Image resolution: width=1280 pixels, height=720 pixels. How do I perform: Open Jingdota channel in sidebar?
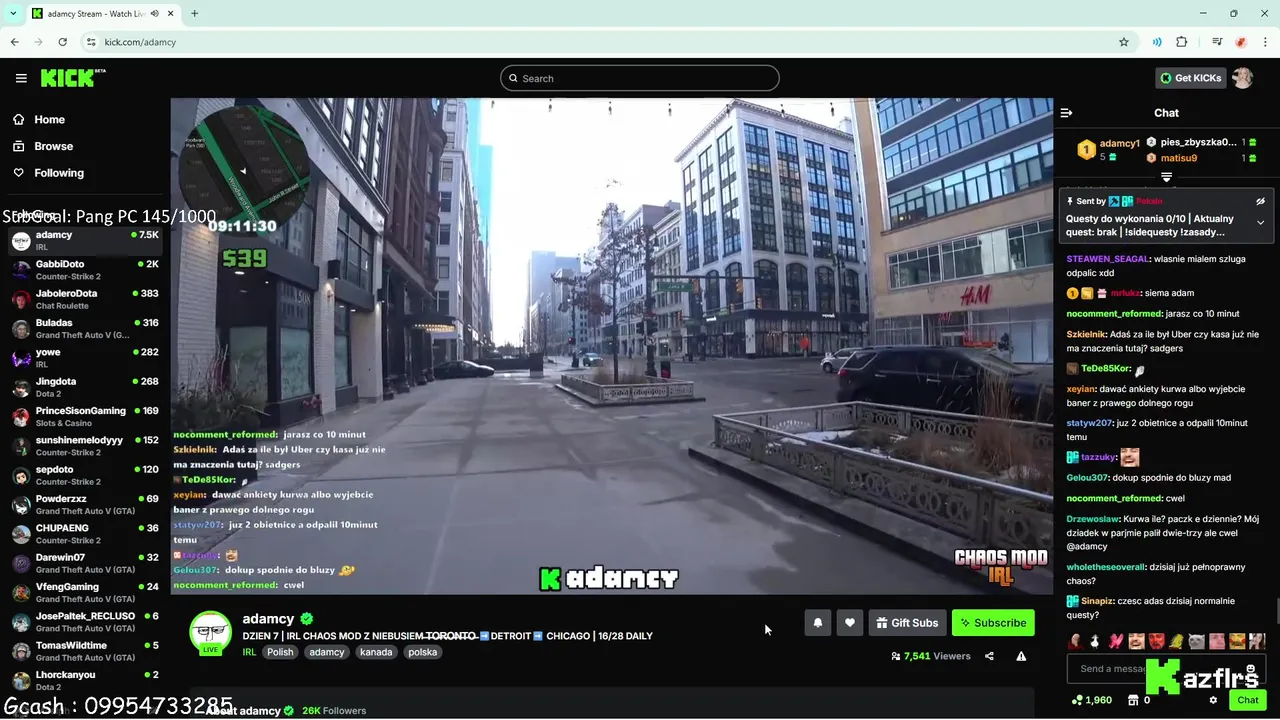pyautogui.click(x=85, y=387)
